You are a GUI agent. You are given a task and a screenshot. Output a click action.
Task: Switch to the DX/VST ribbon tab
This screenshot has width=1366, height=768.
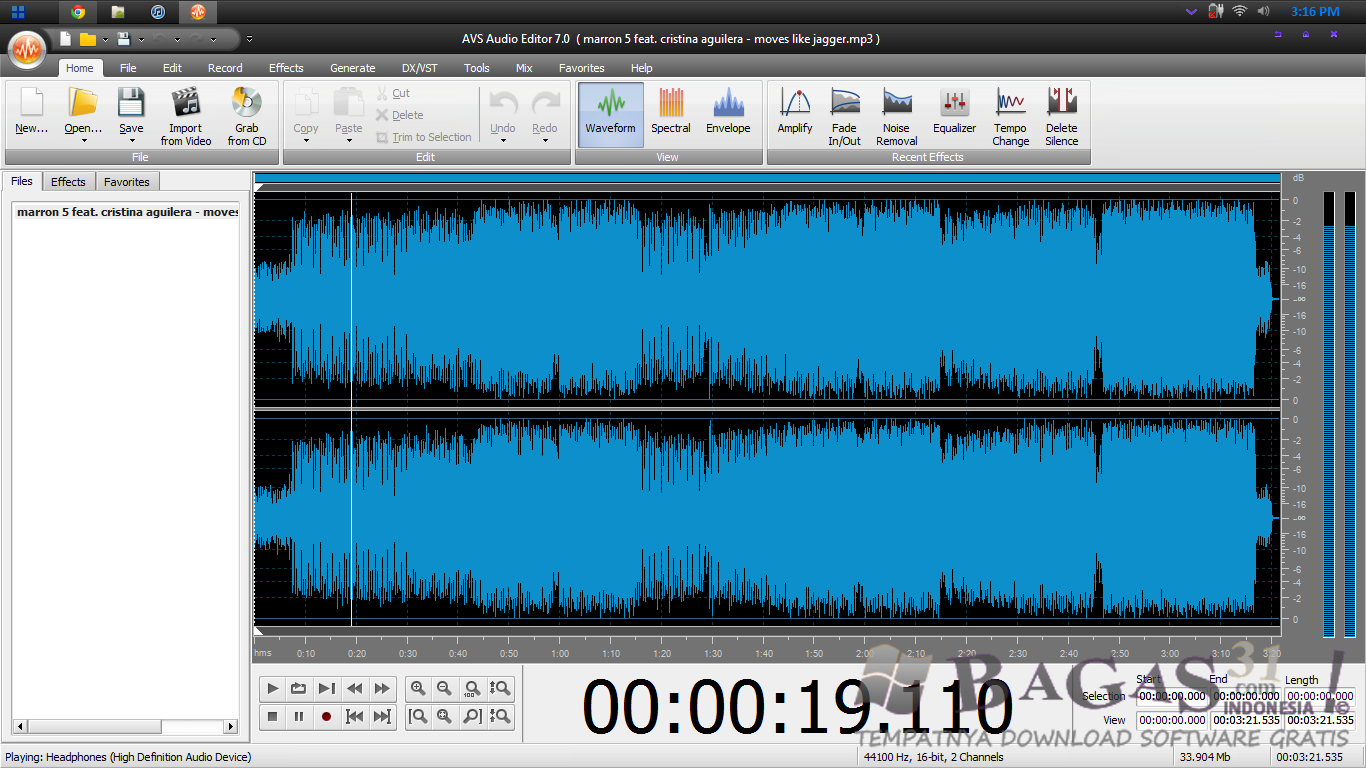(x=420, y=68)
